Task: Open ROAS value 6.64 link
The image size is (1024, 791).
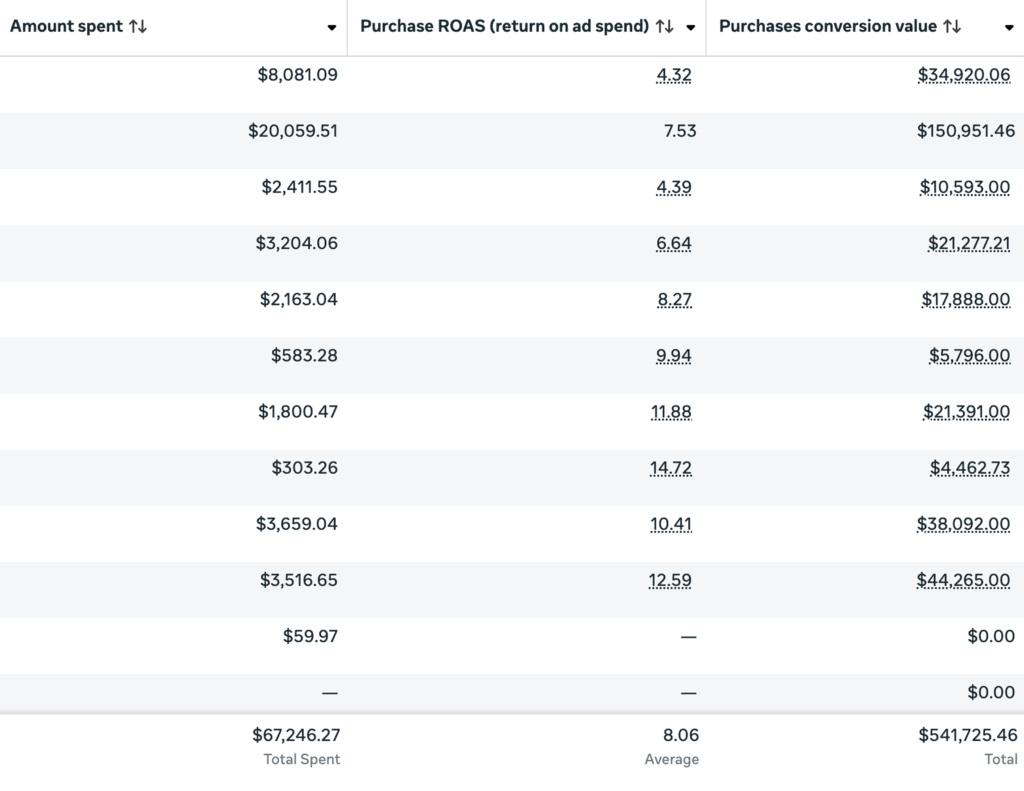Action: (x=674, y=243)
